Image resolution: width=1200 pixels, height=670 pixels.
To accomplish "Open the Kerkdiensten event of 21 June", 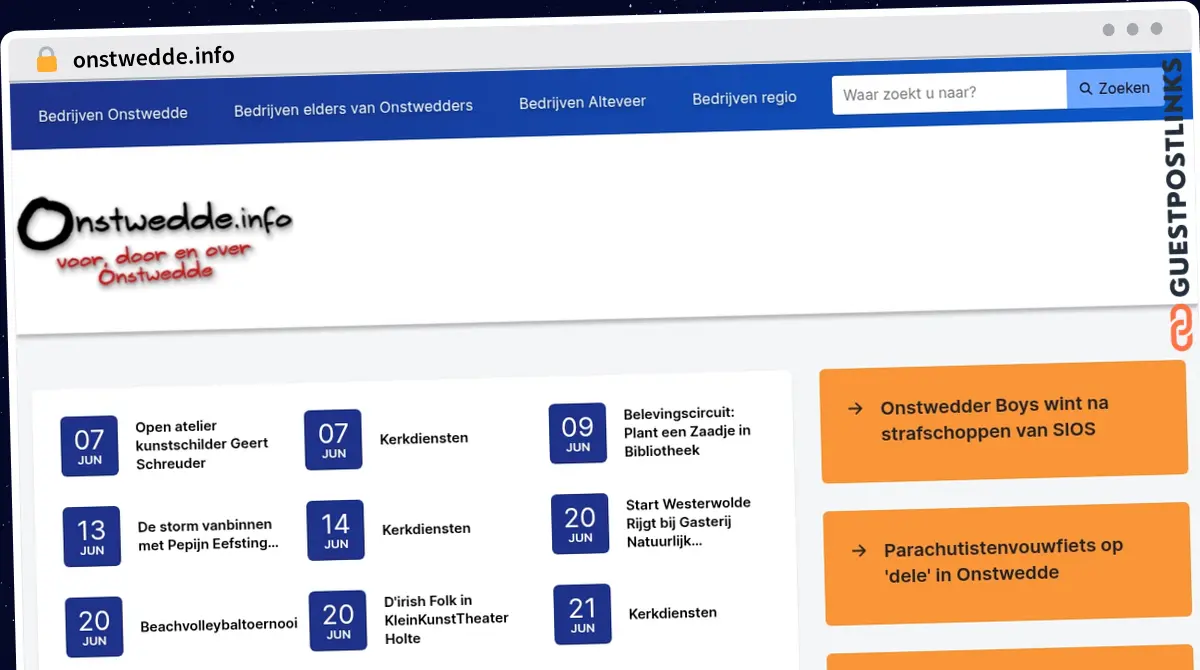I will pyautogui.click(x=673, y=613).
